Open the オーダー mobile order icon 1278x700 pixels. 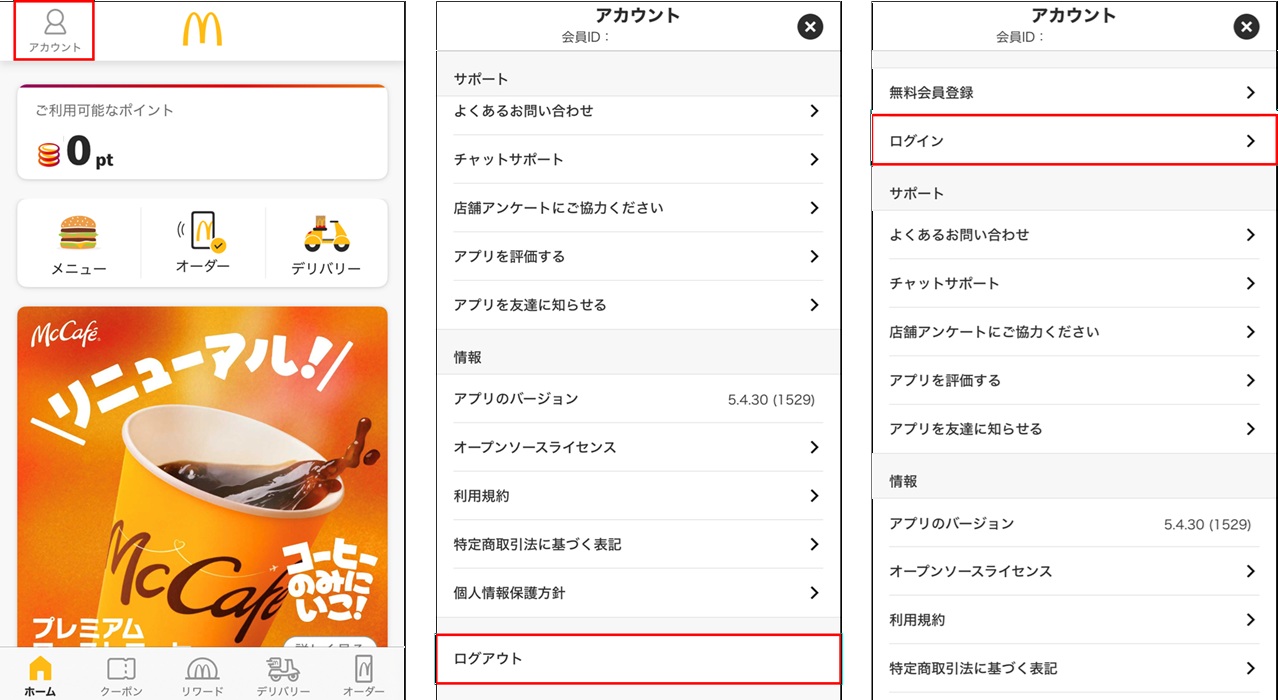pos(203,243)
